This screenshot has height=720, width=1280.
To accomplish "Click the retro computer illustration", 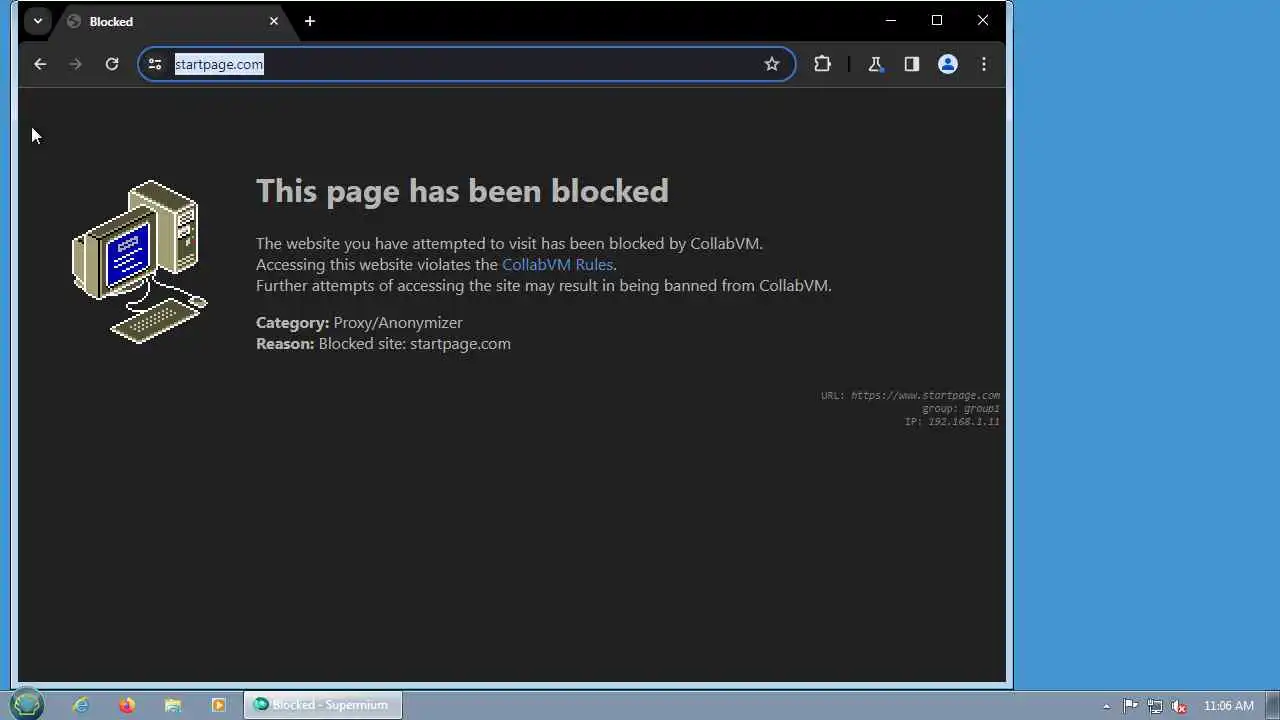I will [x=140, y=262].
